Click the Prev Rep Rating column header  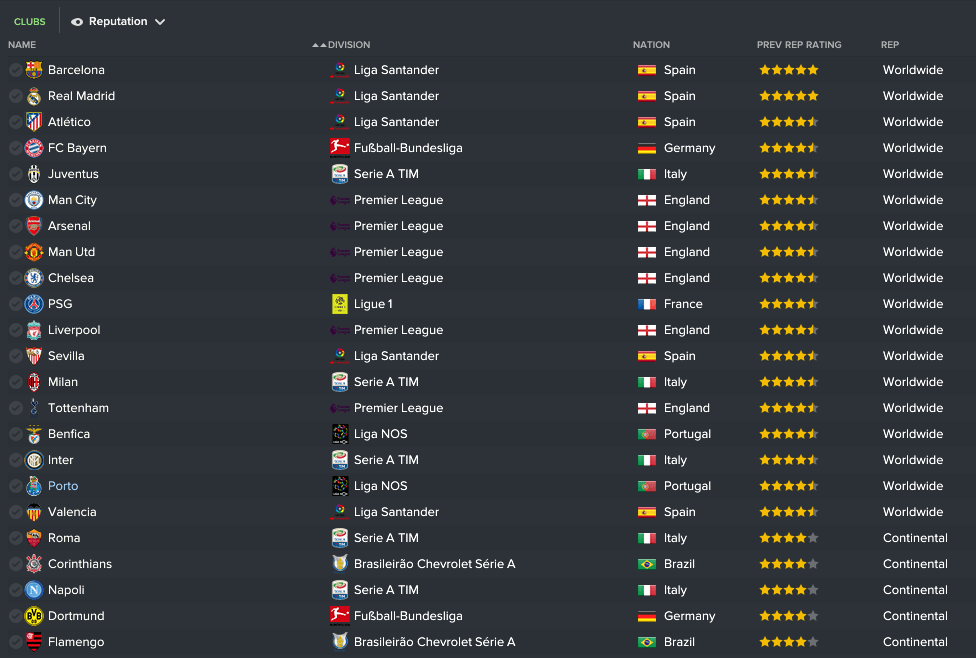799,45
